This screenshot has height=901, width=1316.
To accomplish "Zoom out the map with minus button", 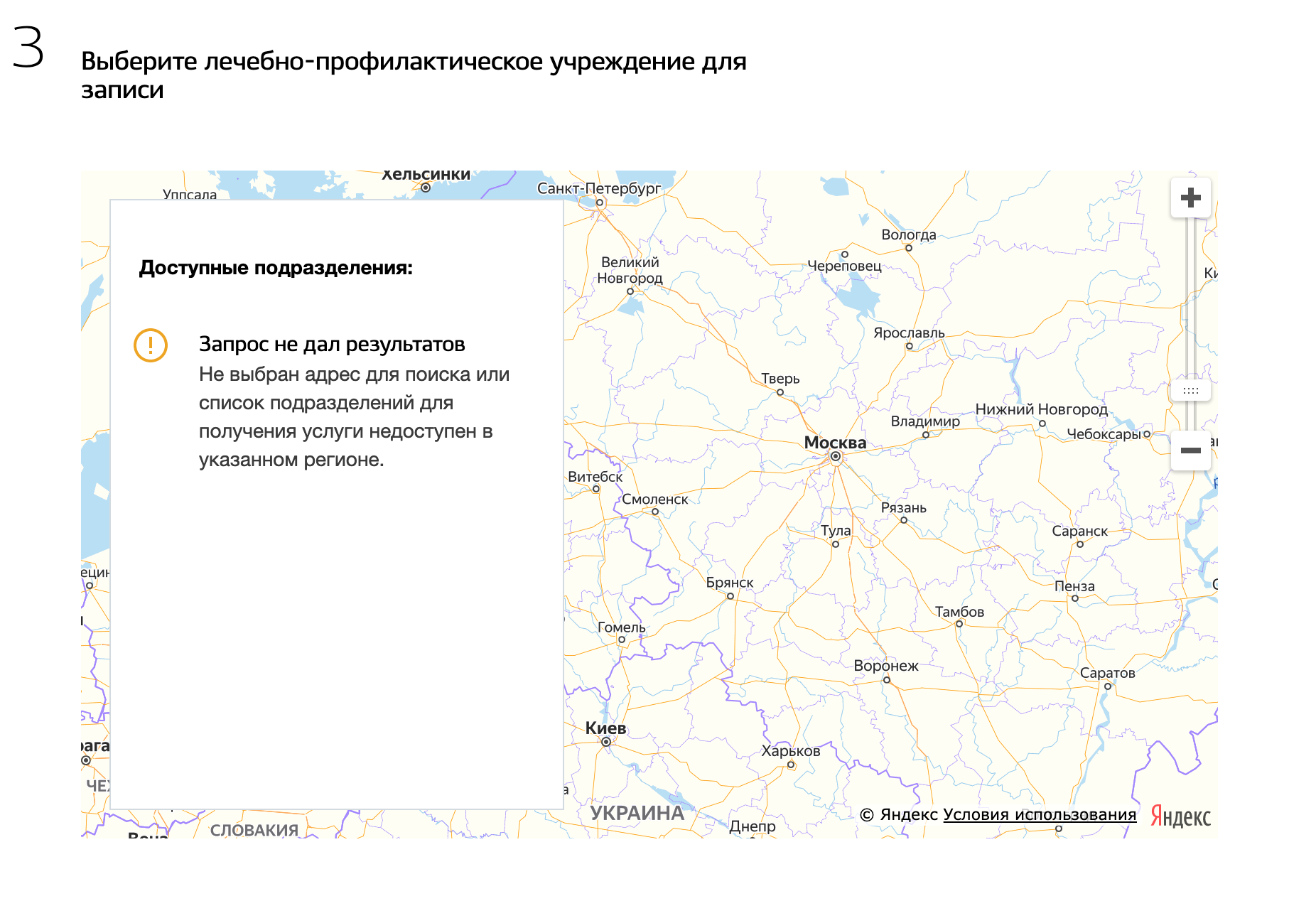I will click(x=1190, y=450).
